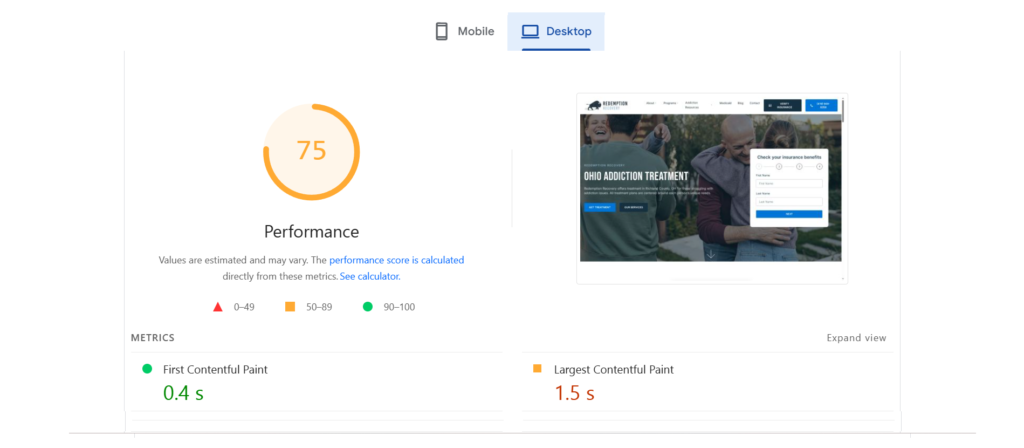Click the performance score gauge showing 75
Screen dimensions: 1024x448
coord(311,151)
